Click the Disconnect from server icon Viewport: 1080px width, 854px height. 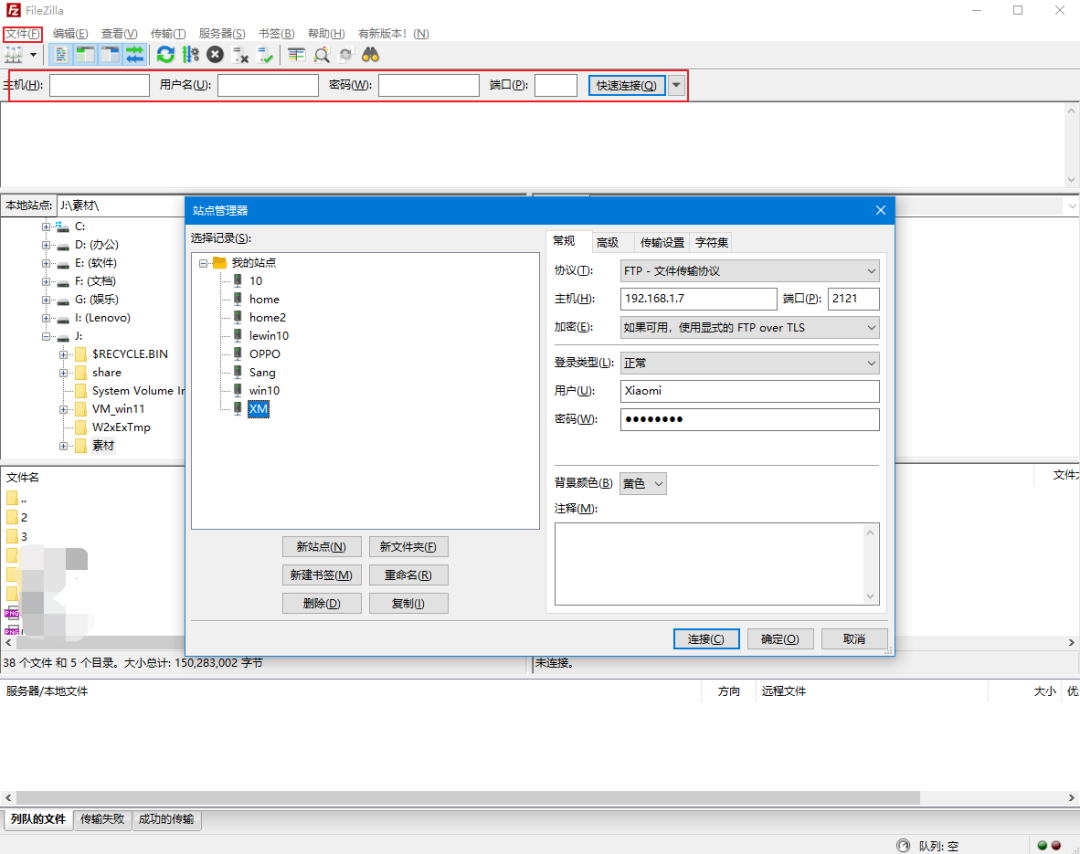click(240, 54)
